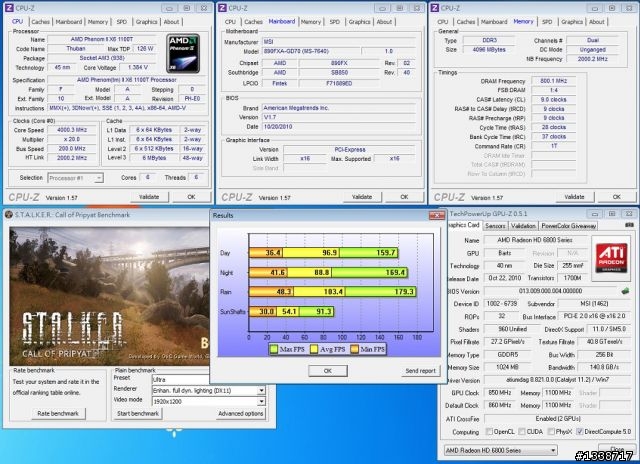Click the GPU Name AMD Radeon HD 6800 Series field
The image size is (640, 464).
pyautogui.click(x=535, y=240)
